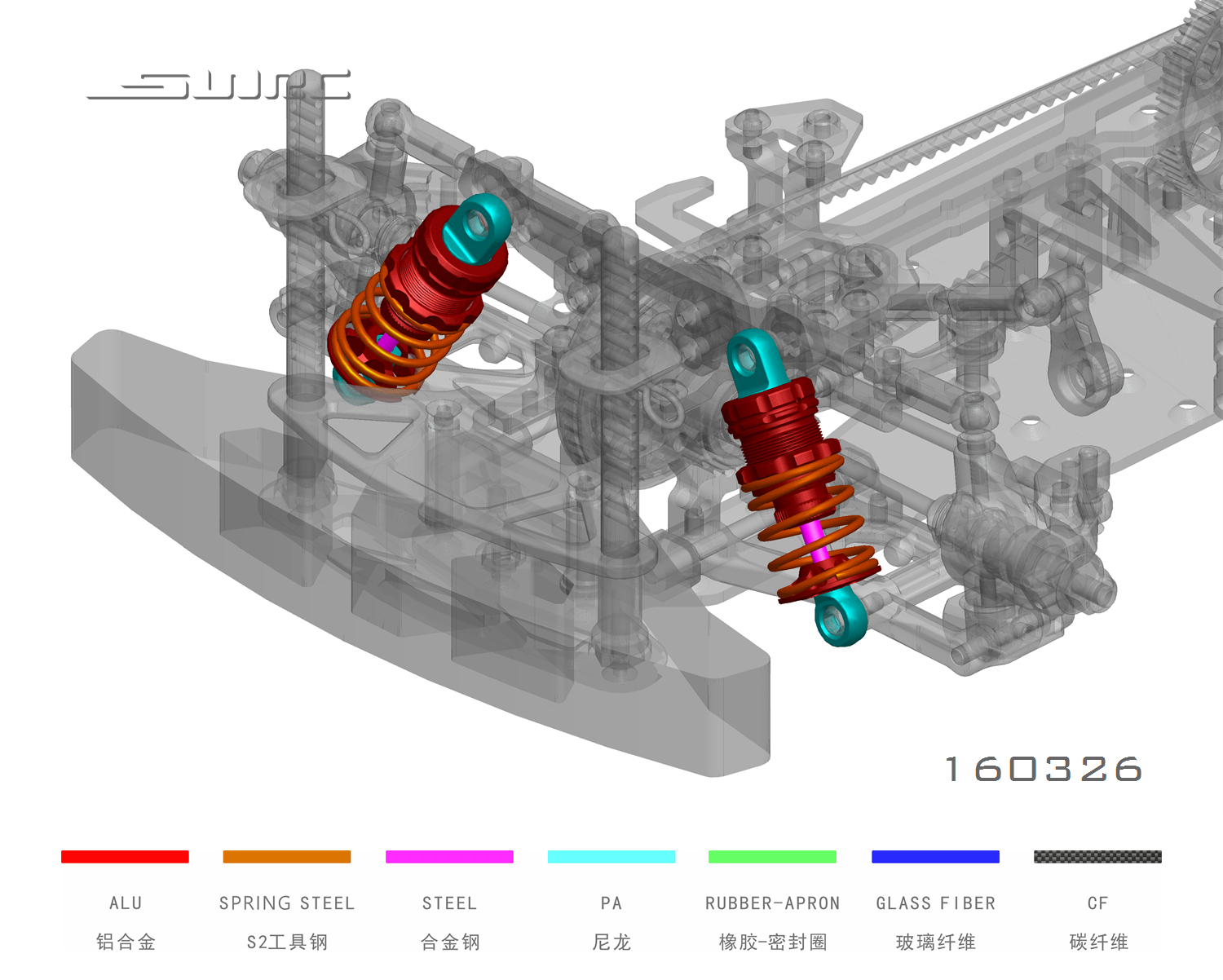Select the cyan bottom eyelet of right shock
This screenshot has height=980, width=1223.
(x=840, y=620)
